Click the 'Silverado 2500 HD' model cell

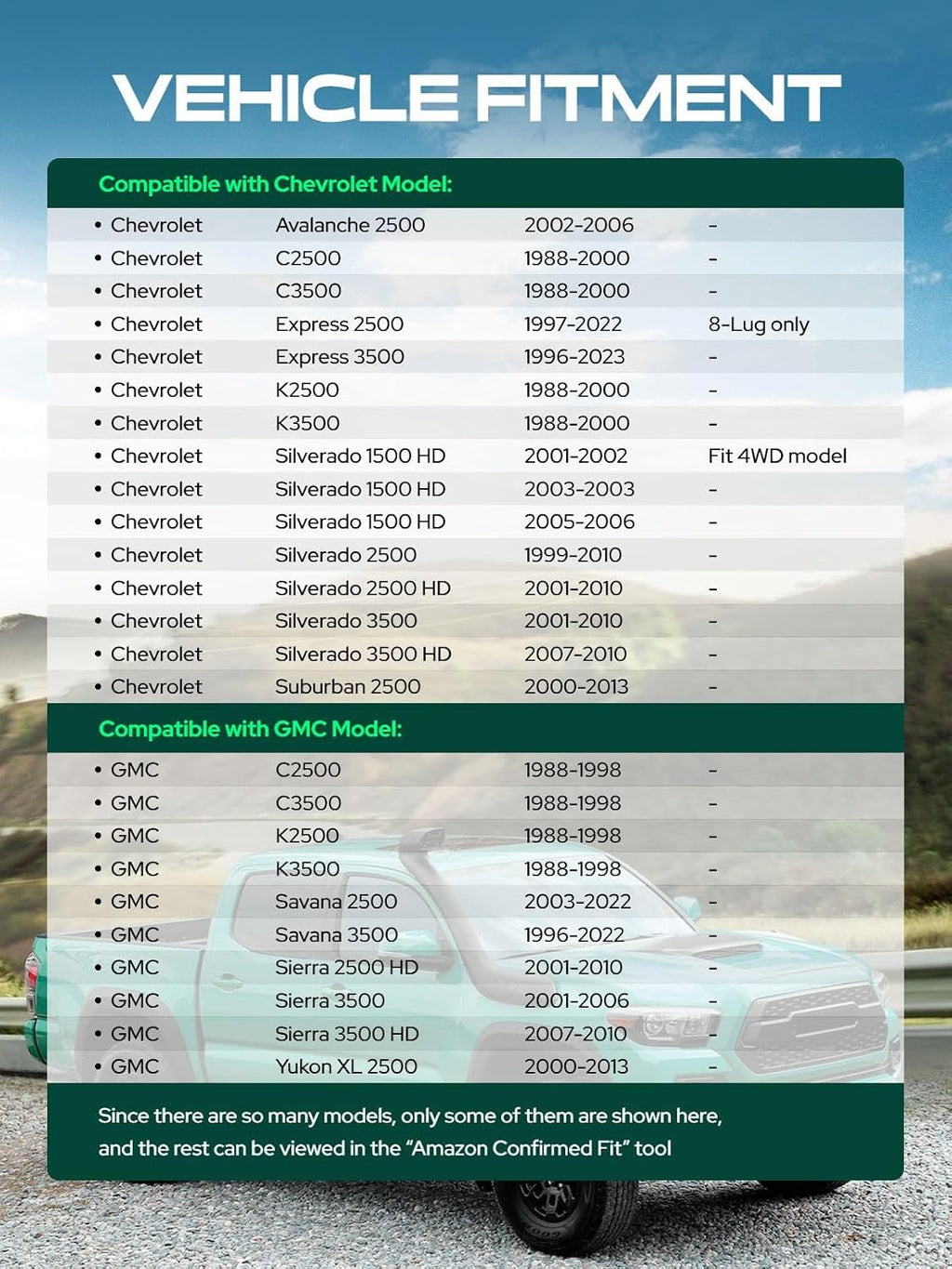pos(363,588)
